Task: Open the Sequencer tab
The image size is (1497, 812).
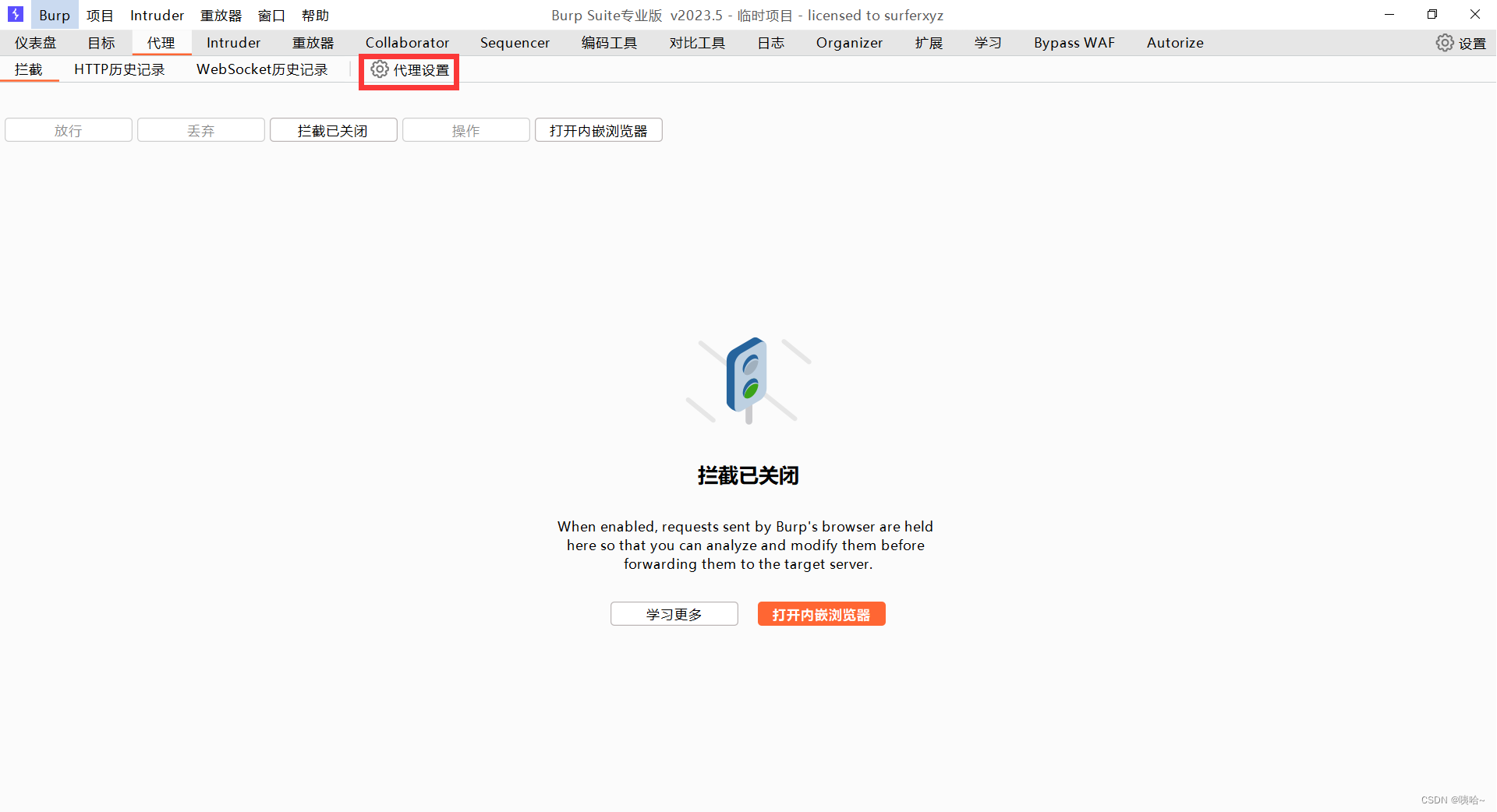Action: 515,43
